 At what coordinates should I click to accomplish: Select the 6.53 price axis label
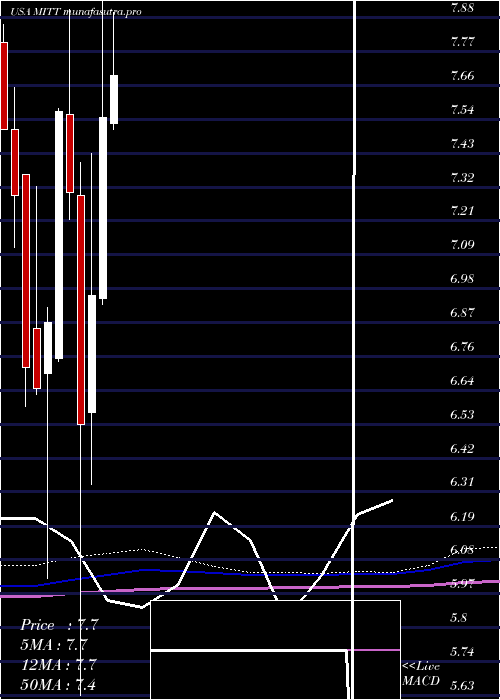(462, 415)
